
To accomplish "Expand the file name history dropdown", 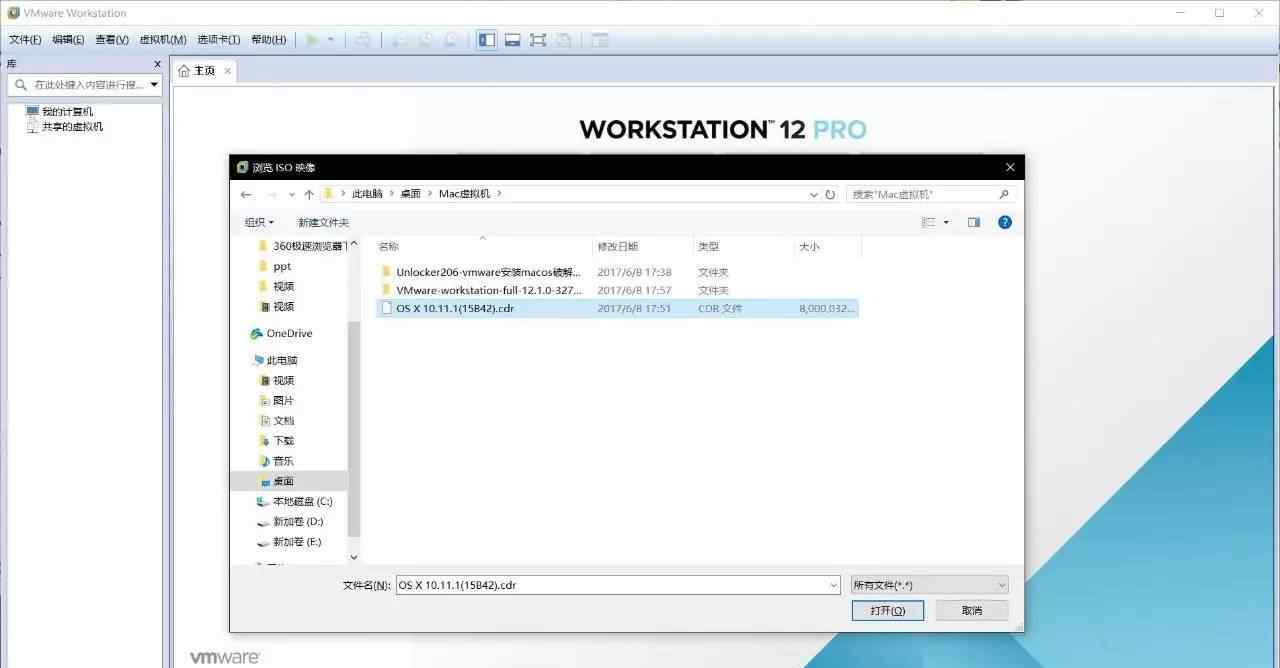I will pos(833,585).
